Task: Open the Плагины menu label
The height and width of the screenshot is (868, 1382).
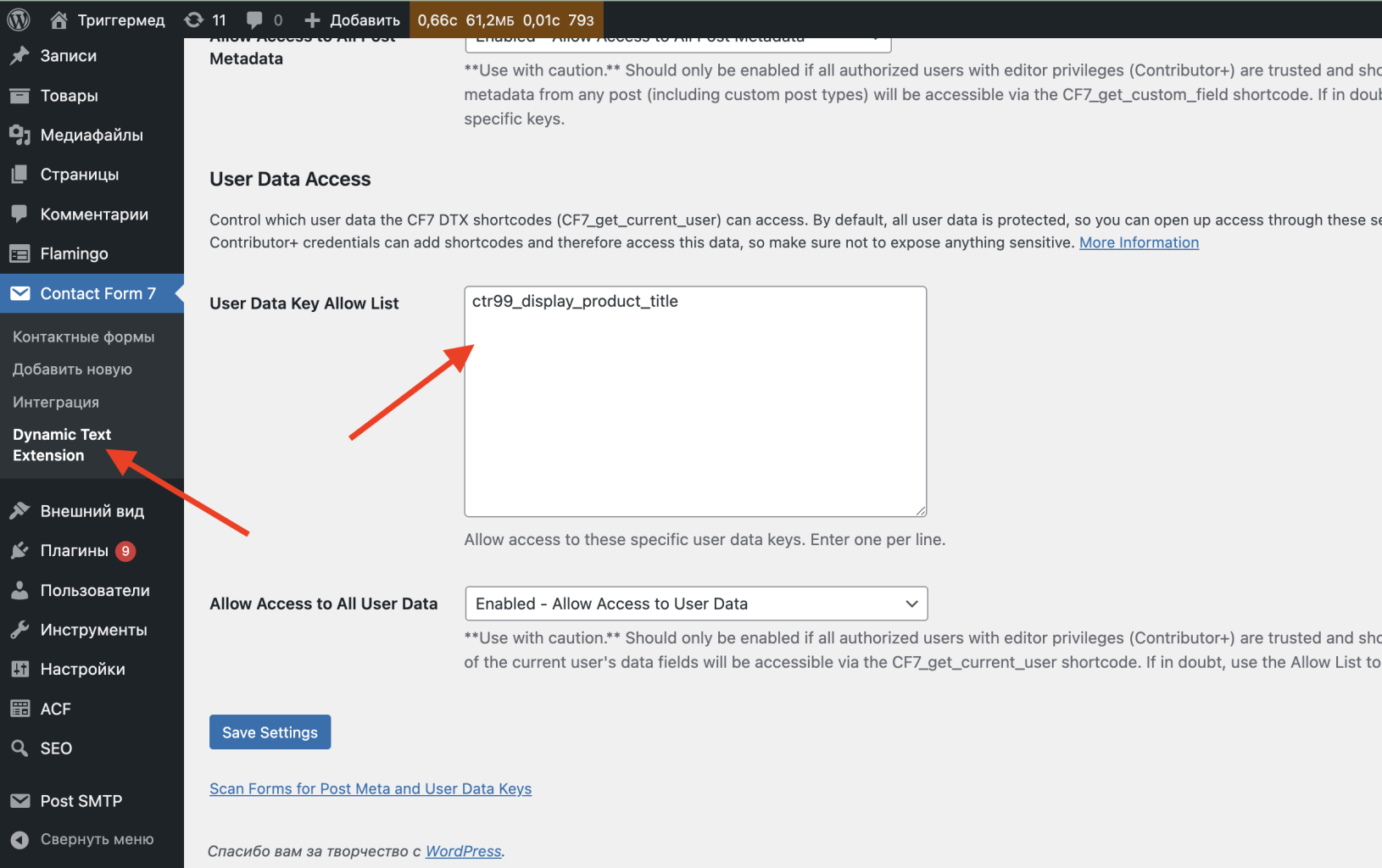Action: coord(75,551)
